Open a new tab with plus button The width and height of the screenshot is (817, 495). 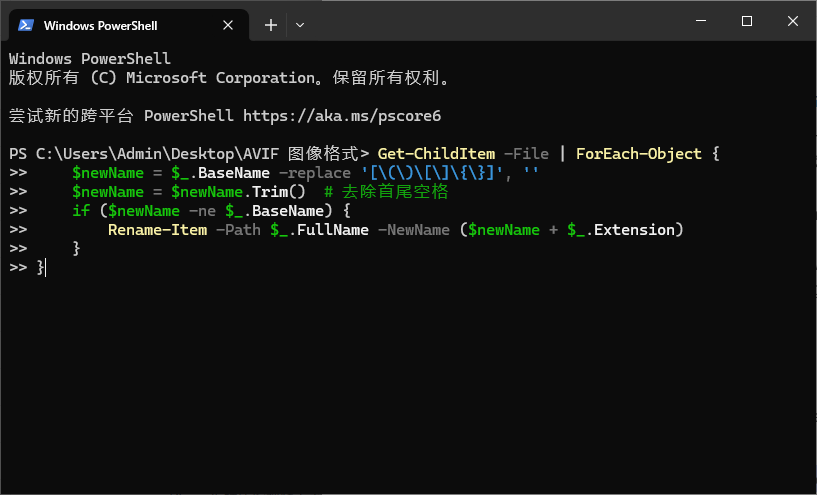[x=270, y=25]
